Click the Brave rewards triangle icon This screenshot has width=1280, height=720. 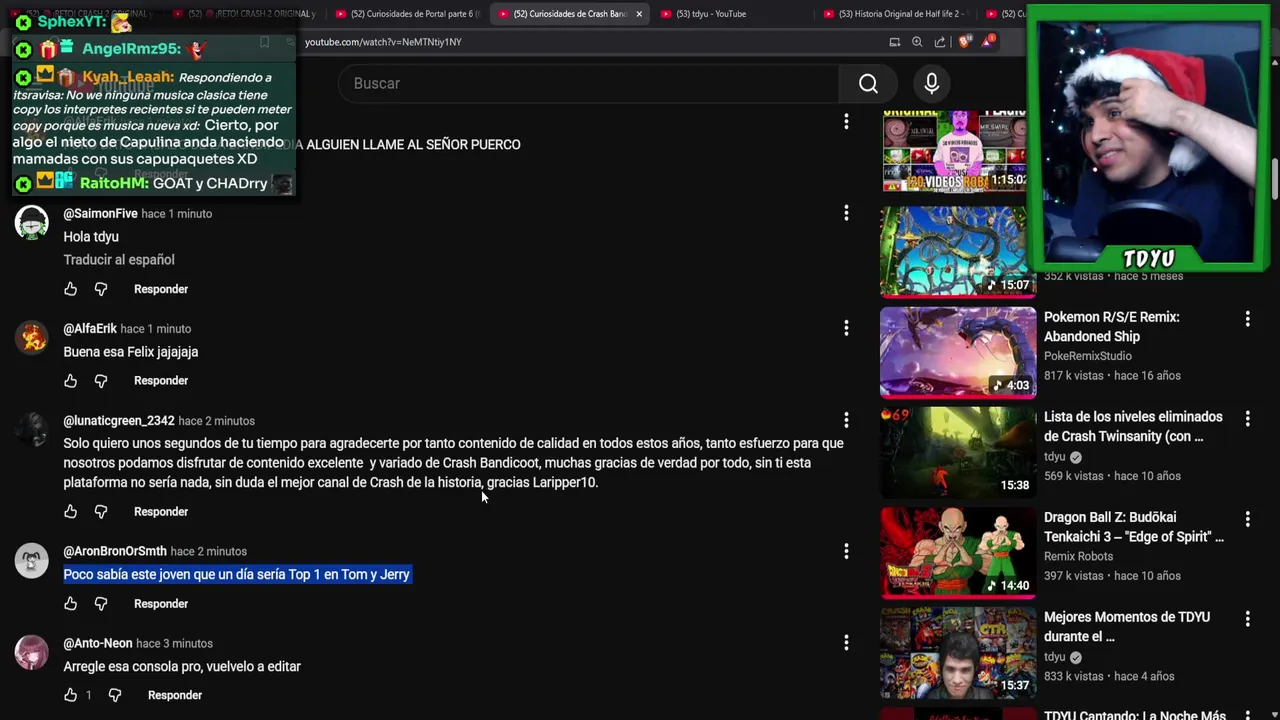(988, 41)
